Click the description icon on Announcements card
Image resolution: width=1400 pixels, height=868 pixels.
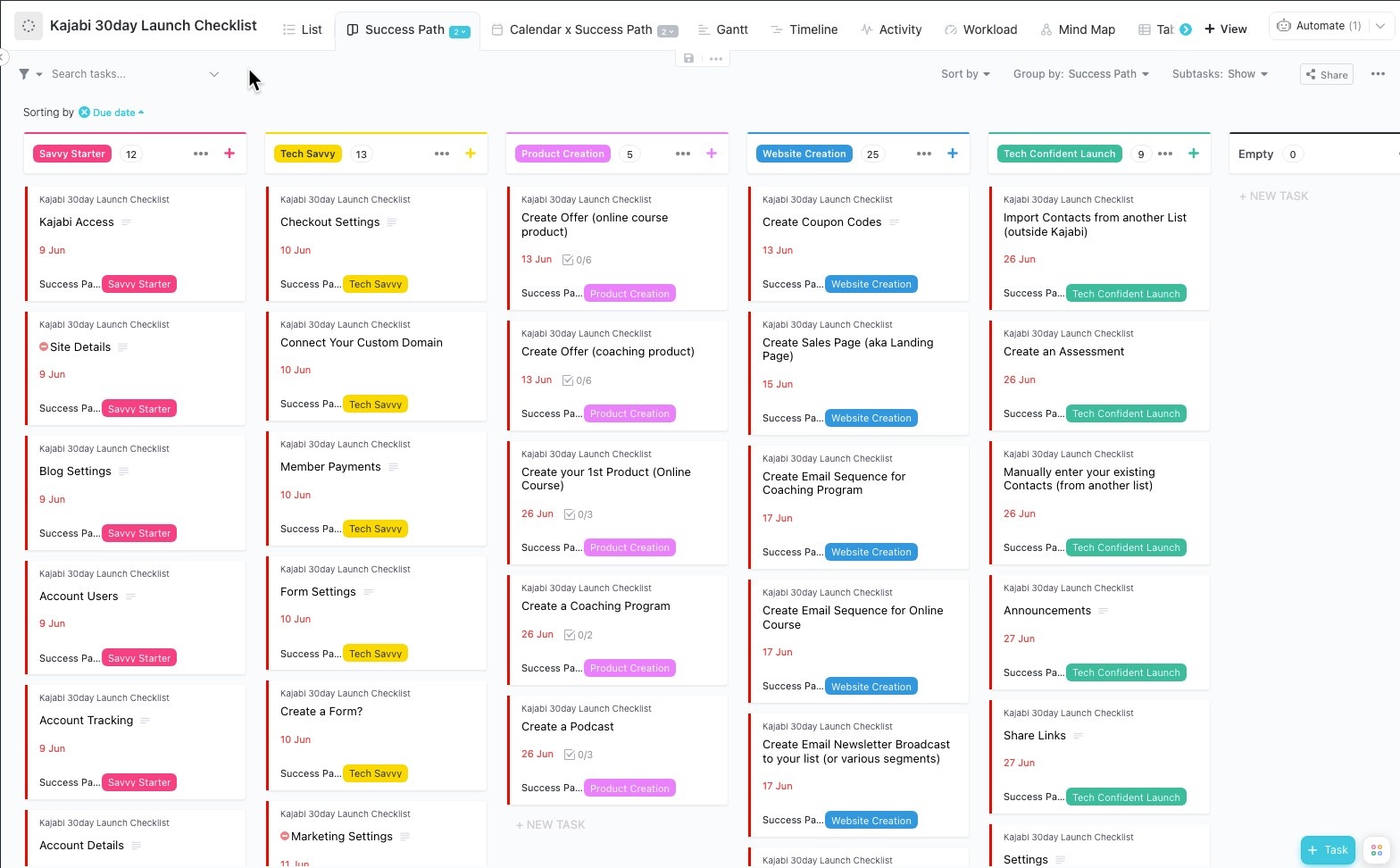[x=1103, y=611]
